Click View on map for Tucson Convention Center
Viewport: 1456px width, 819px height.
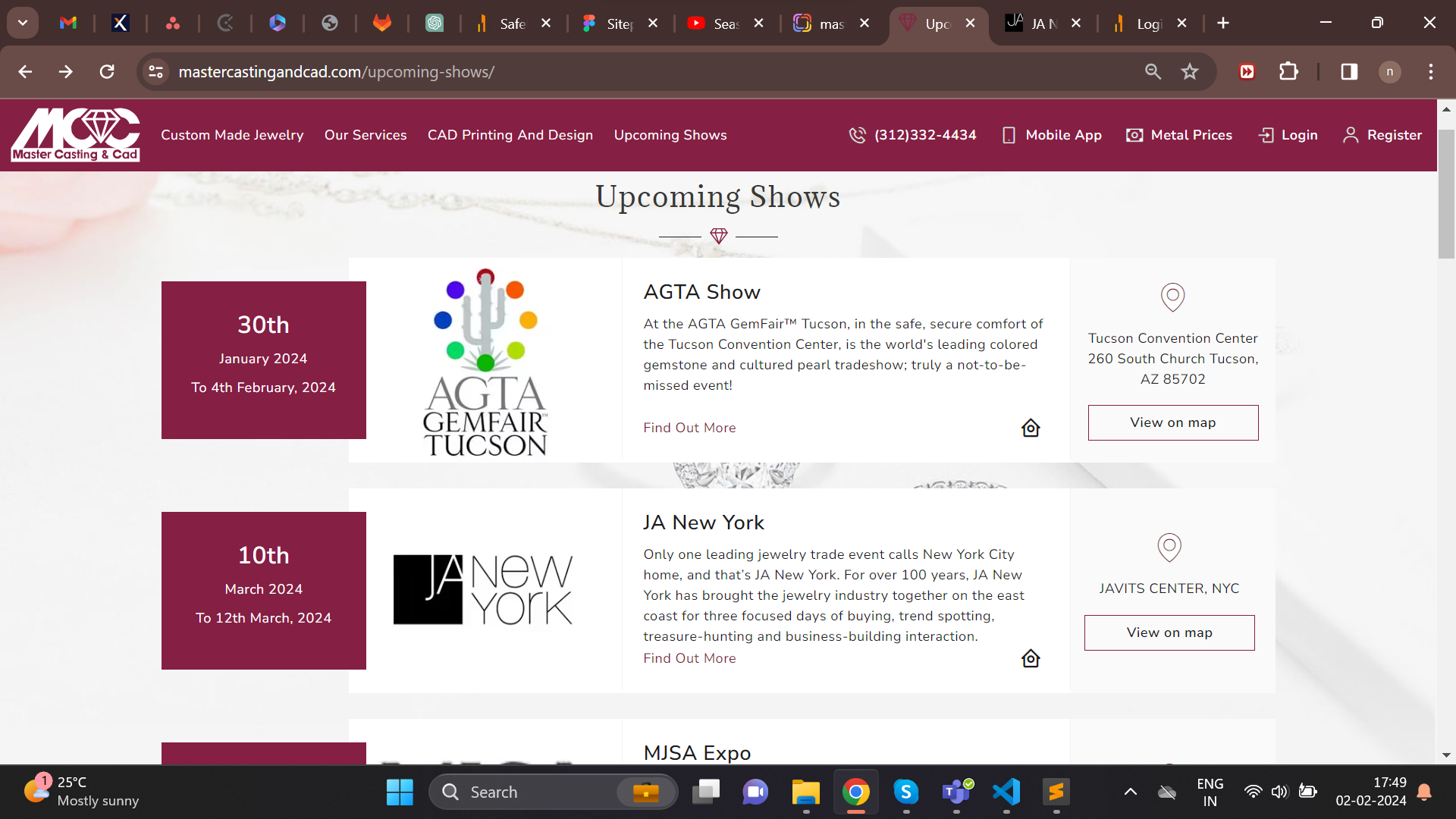[1173, 422]
